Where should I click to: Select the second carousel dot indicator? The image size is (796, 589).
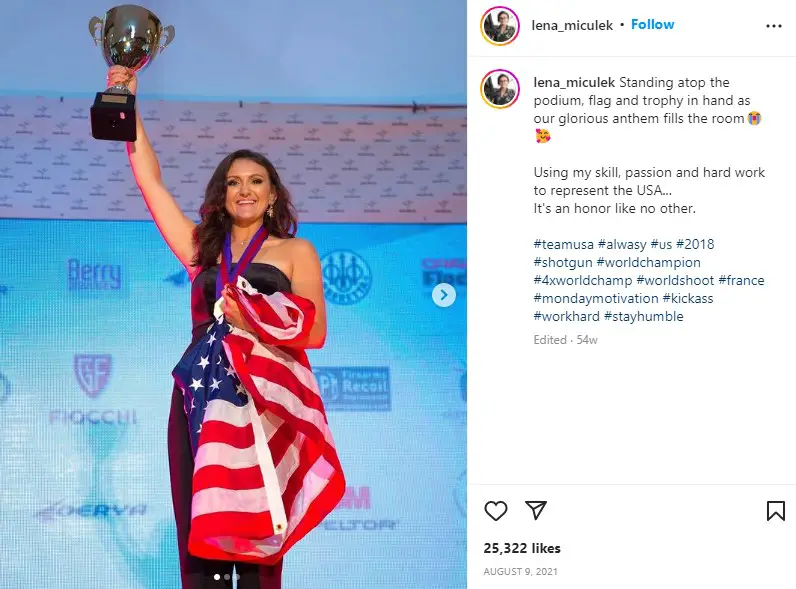[x=227, y=577]
